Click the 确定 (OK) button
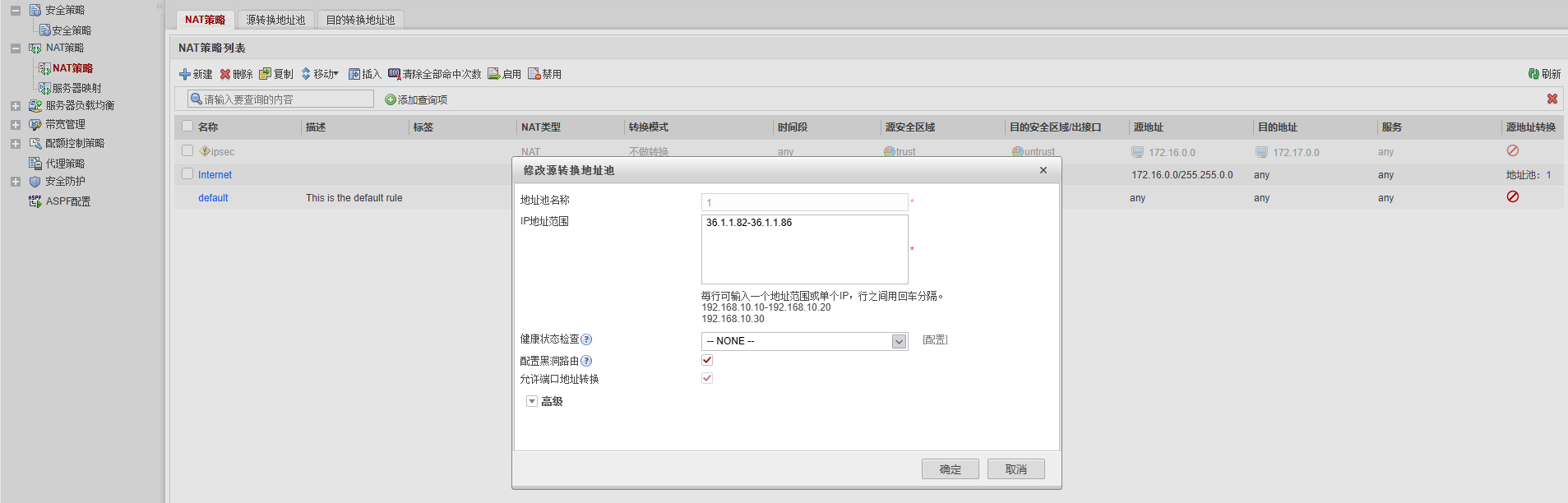Viewport: 1568px width, 503px height. 950,469
